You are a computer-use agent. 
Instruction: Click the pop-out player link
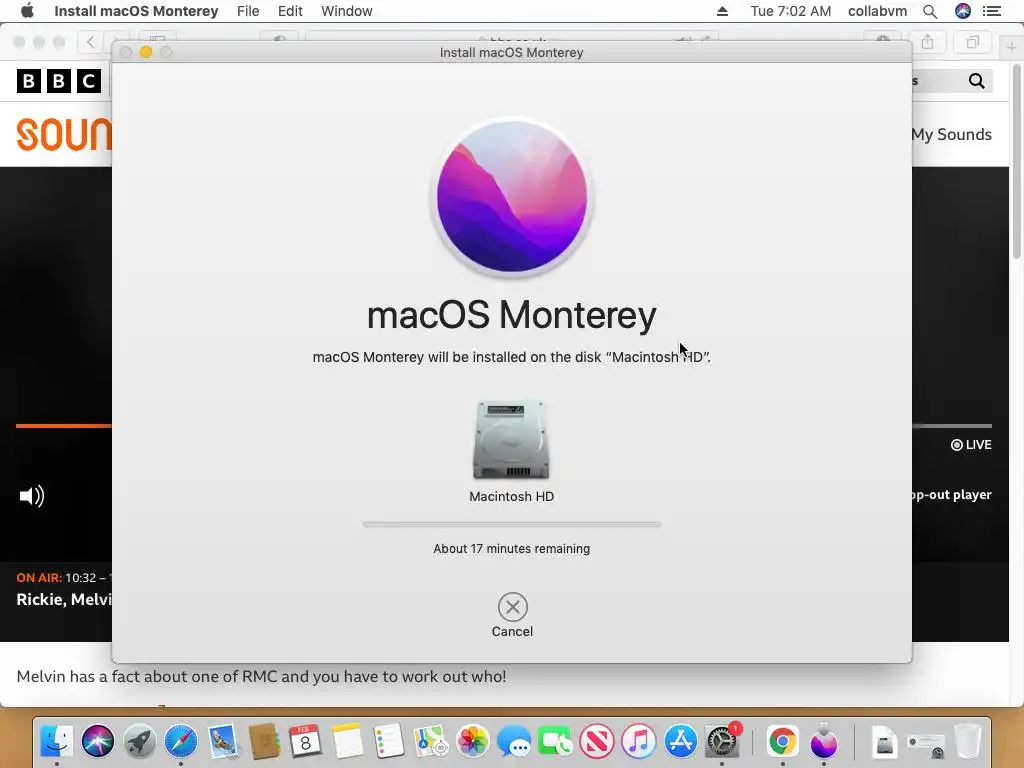[x=952, y=494]
